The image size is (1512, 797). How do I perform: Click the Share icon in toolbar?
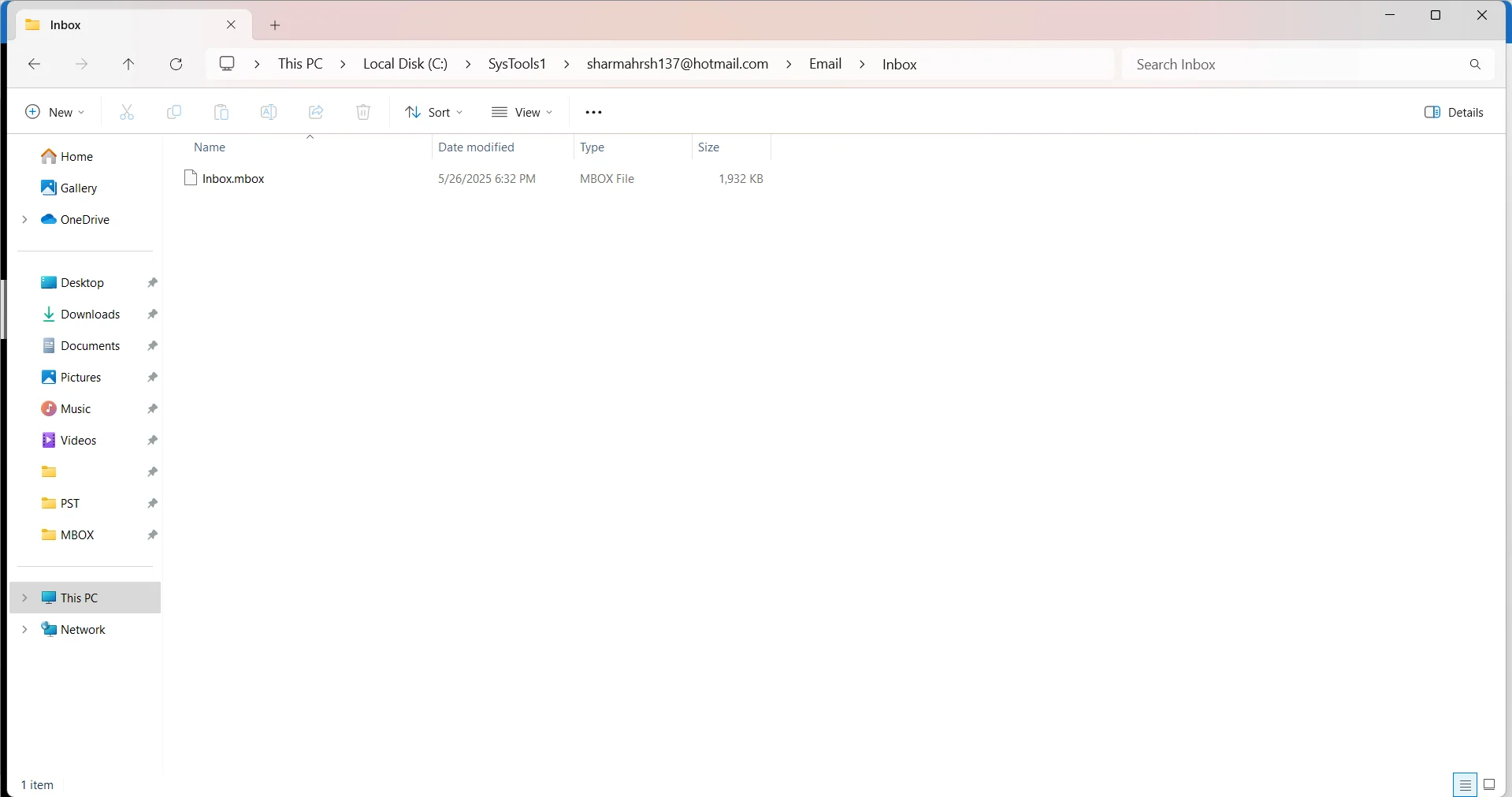click(316, 112)
